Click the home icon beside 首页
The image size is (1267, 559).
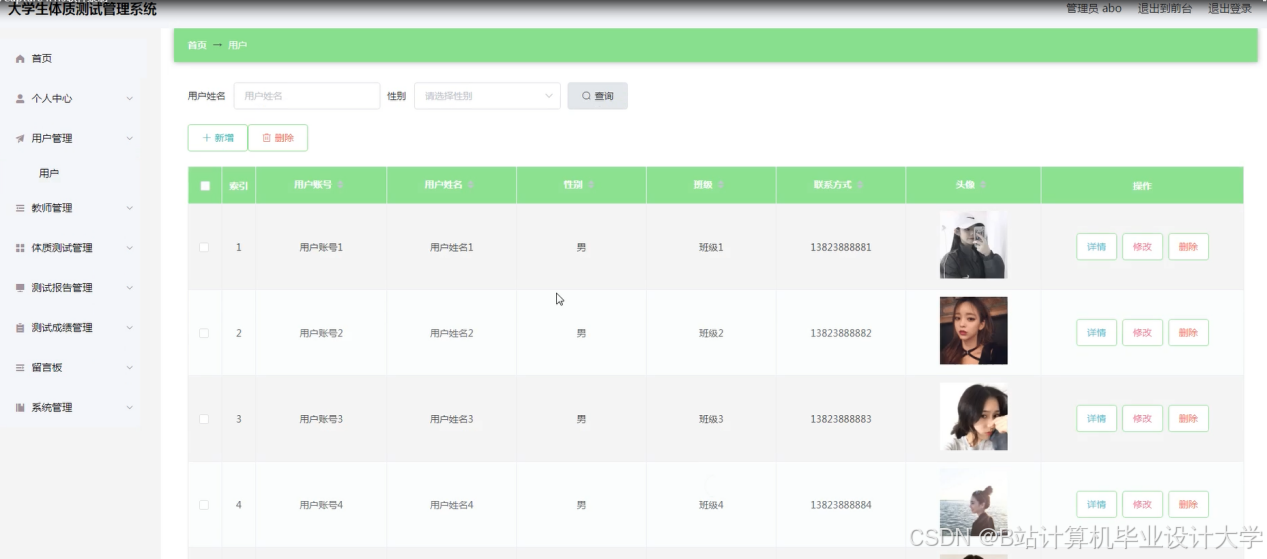(x=20, y=59)
